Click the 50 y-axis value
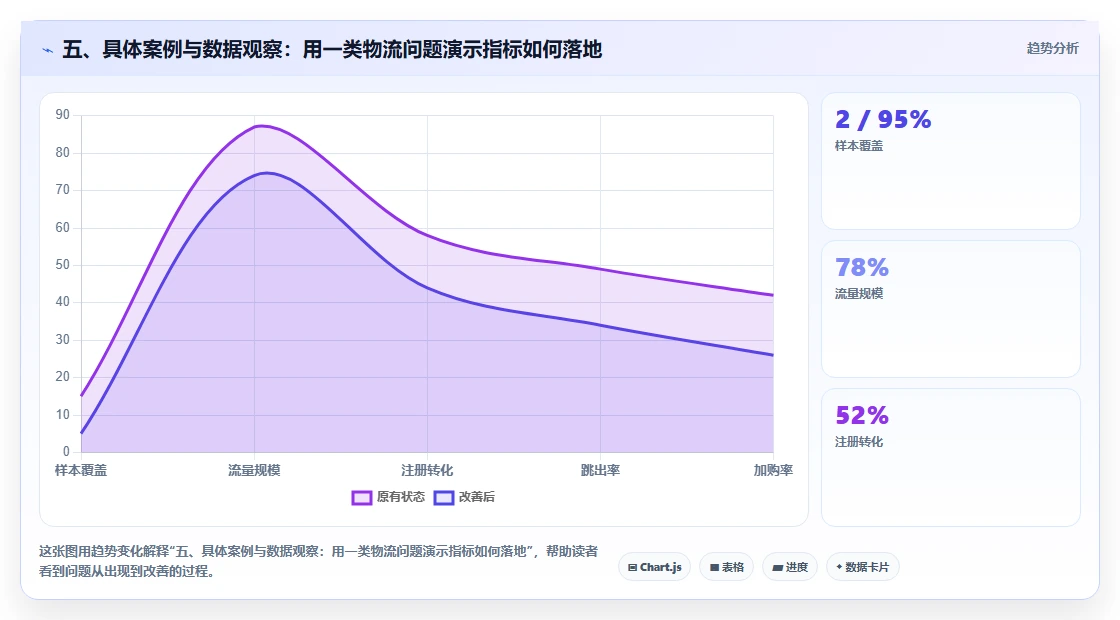 [x=63, y=265]
